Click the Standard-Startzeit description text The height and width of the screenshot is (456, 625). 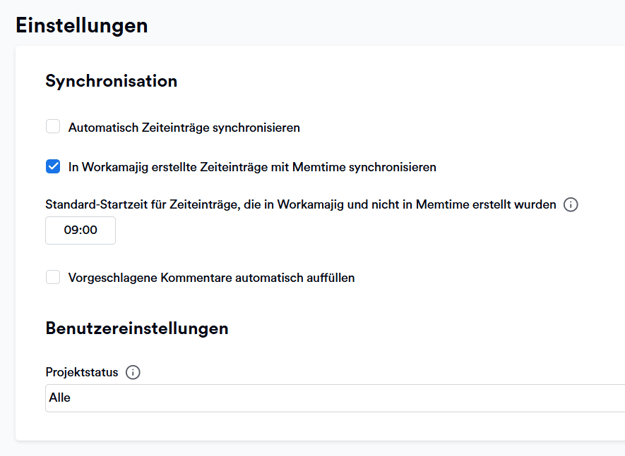[300, 204]
